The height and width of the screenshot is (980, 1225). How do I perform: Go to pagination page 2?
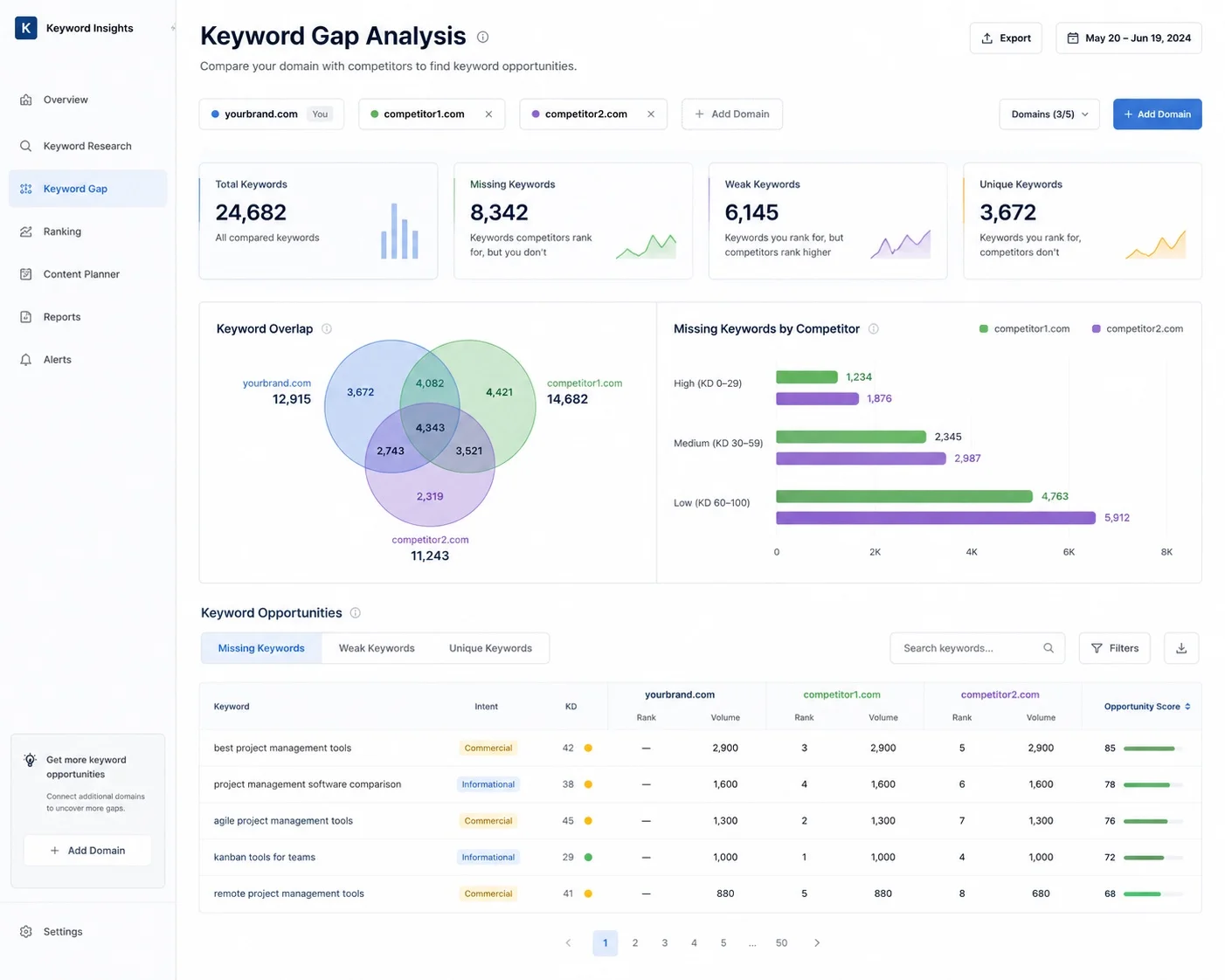pos(635,943)
